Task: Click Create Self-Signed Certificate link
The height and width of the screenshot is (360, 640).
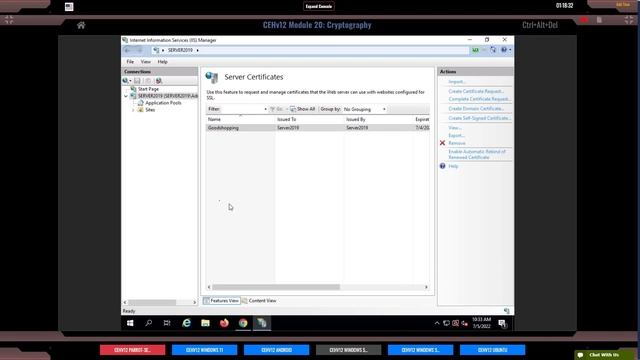Action: click(480, 118)
